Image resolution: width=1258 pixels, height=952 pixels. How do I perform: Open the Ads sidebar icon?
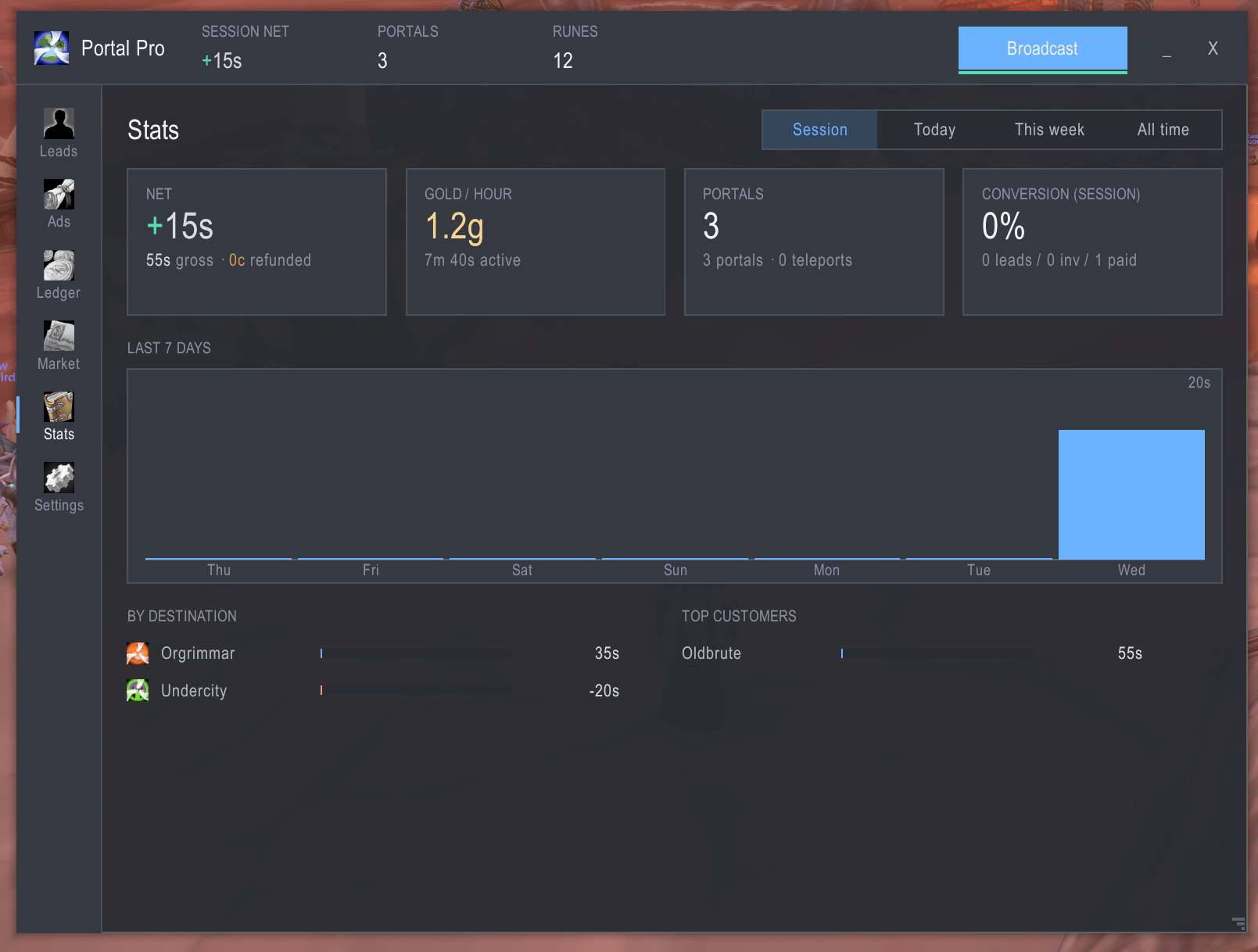[59, 195]
